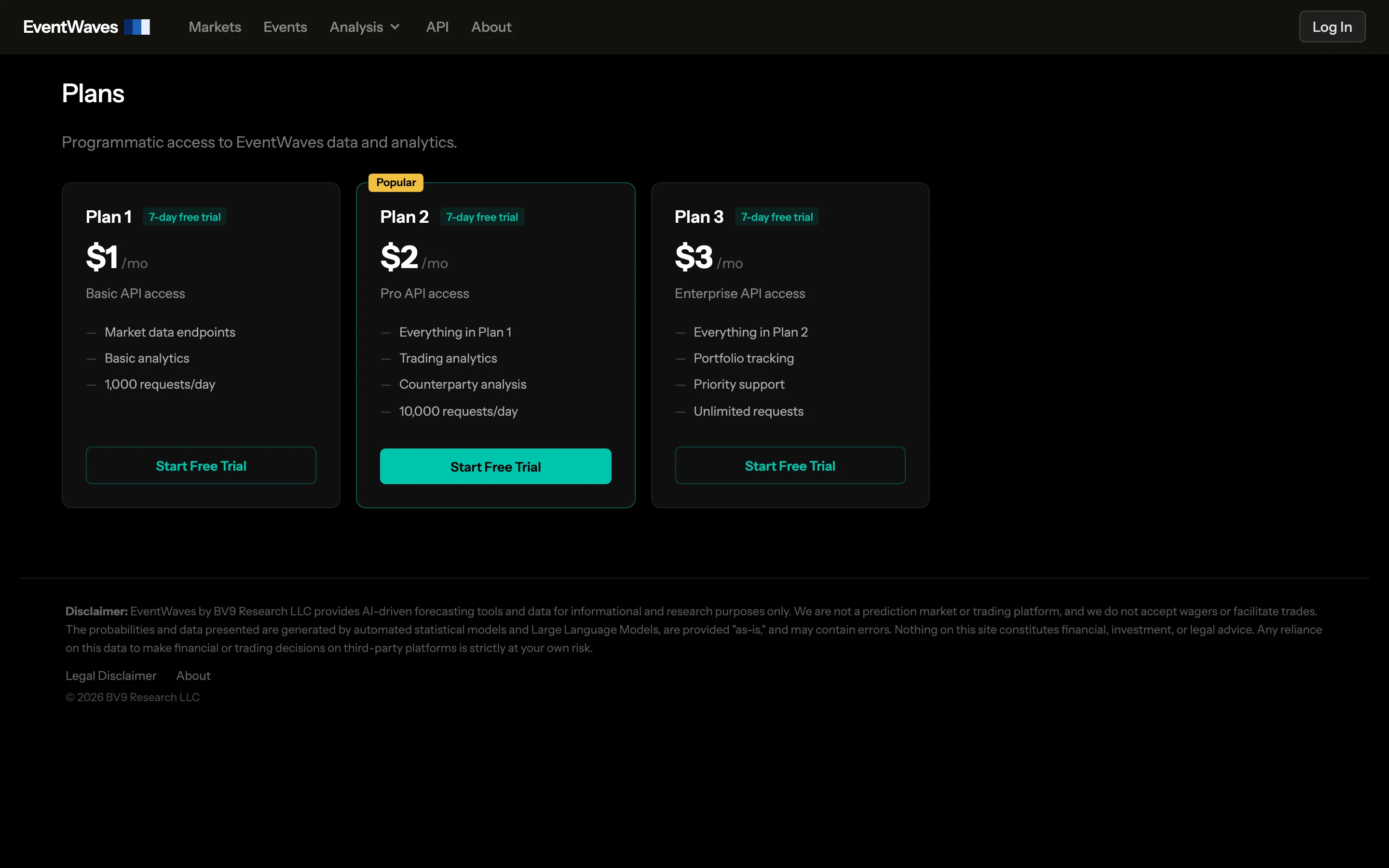
Task: Click Plan 1's 7-day free trial tag
Action: tap(185, 217)
